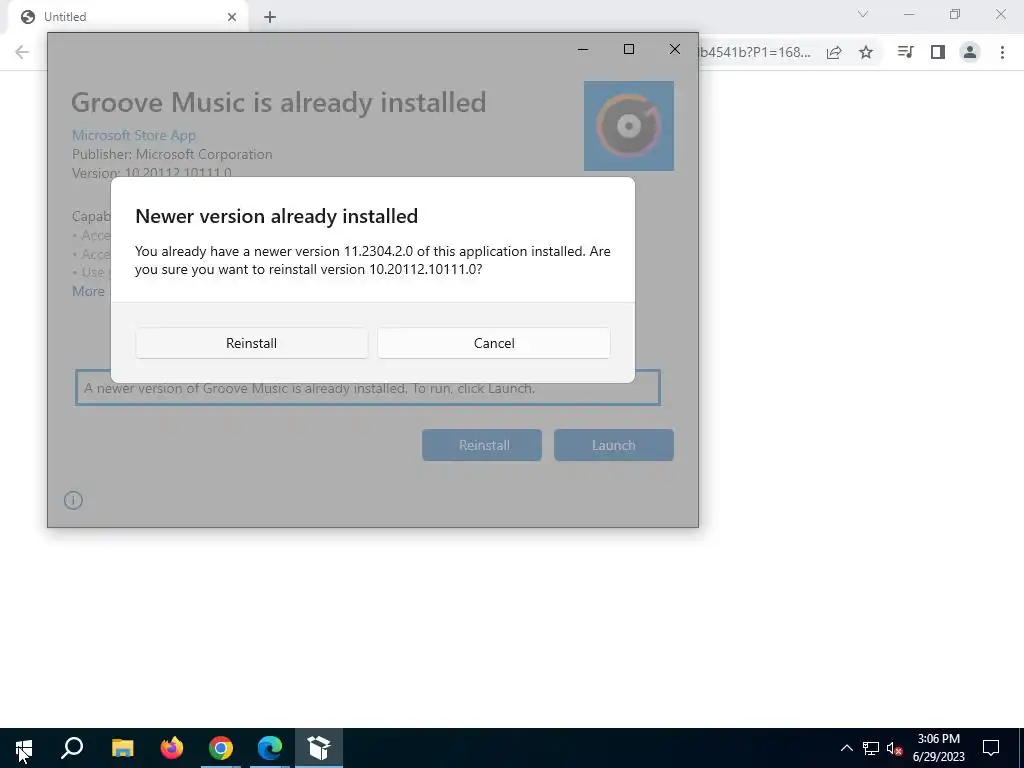Click 'Publisher: Microsoft Corporation' text
Image resolution: width=1024 pixels, height=768 pixels.
(x=172, y=155)
